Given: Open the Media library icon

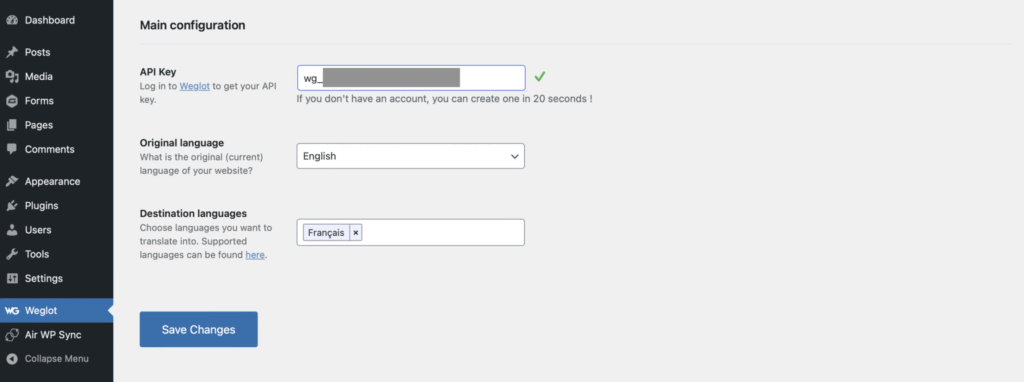Looking at the screenshot, I should coord(12,76).
